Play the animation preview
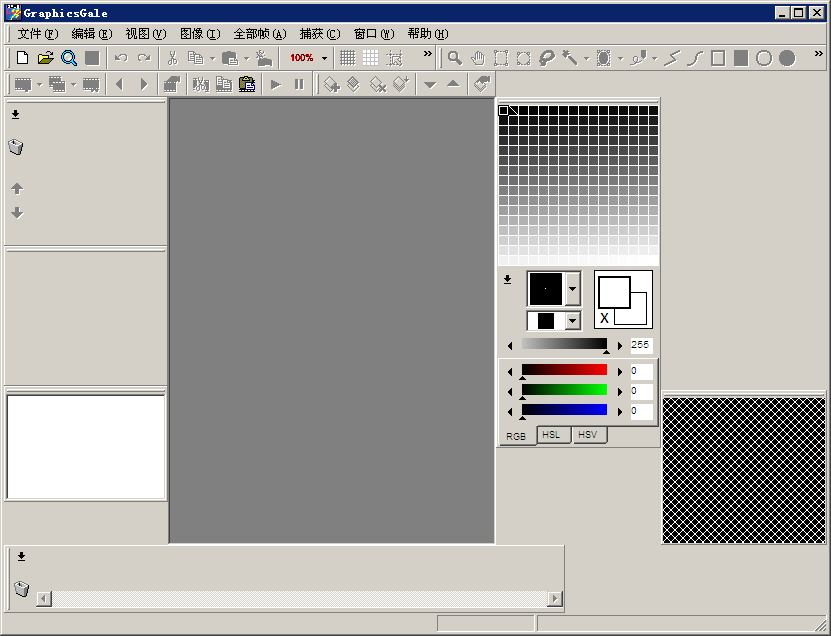This screenshot has width=831, height=636. coord(274,84)
